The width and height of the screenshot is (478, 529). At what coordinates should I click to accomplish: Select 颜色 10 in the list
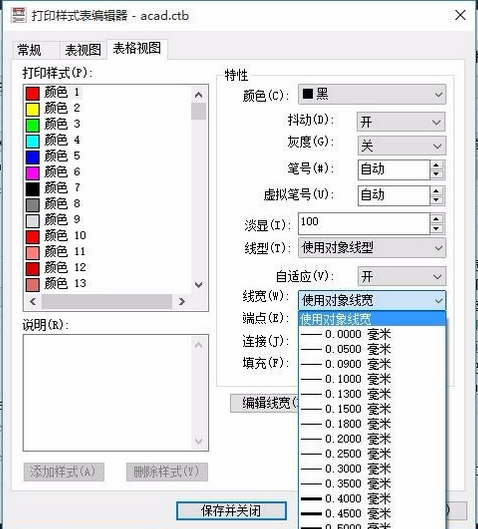(108, 235)
